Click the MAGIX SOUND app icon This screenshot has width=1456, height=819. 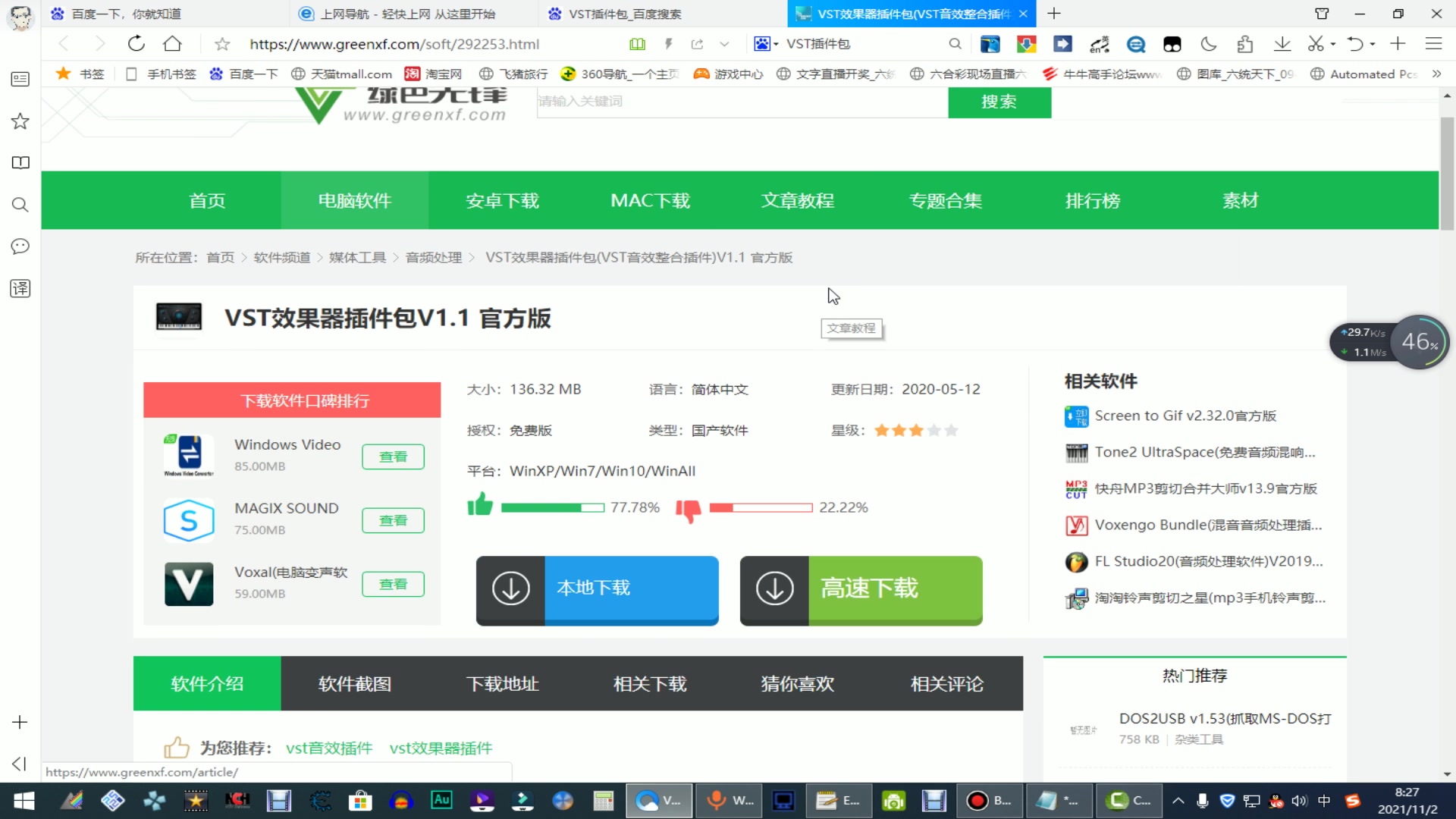coord(189,520)
